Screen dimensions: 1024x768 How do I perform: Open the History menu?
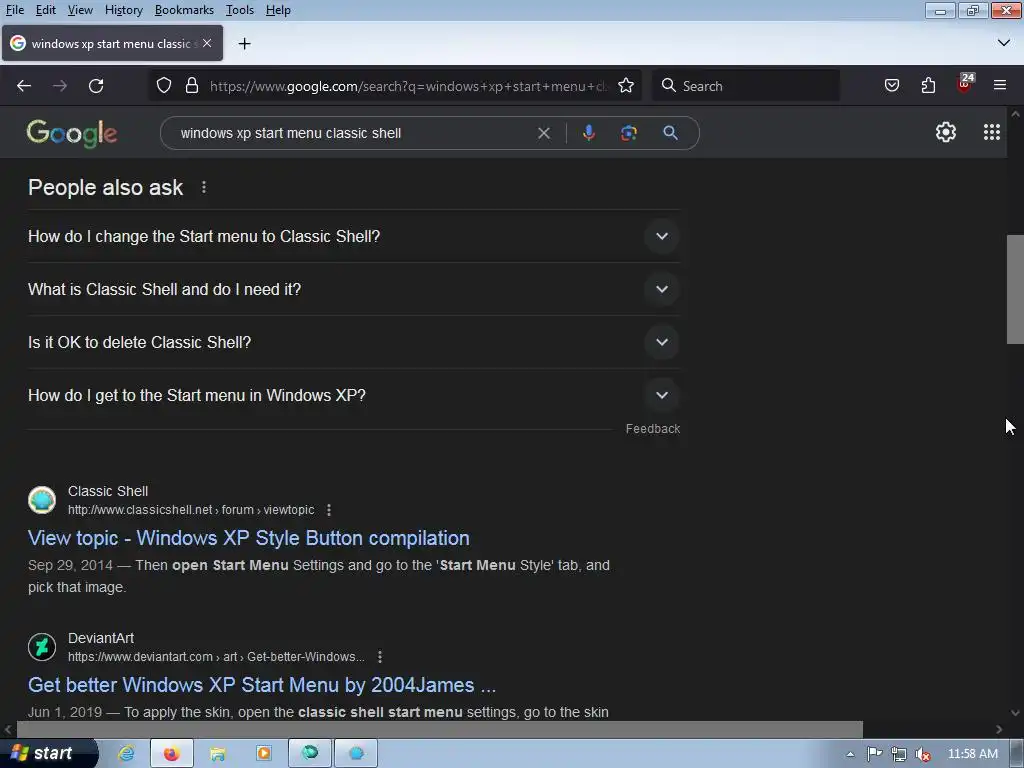point(123,10)
